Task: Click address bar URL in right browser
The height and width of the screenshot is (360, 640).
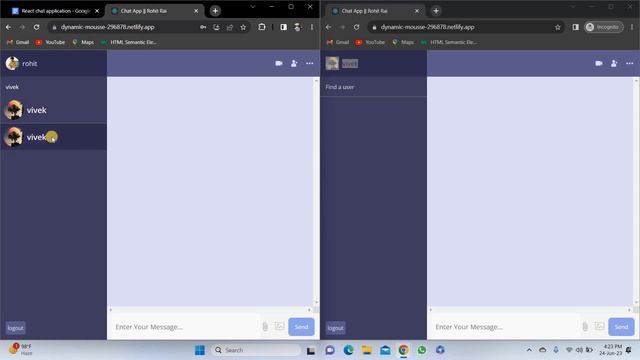Action: click(x=427, y=27)
